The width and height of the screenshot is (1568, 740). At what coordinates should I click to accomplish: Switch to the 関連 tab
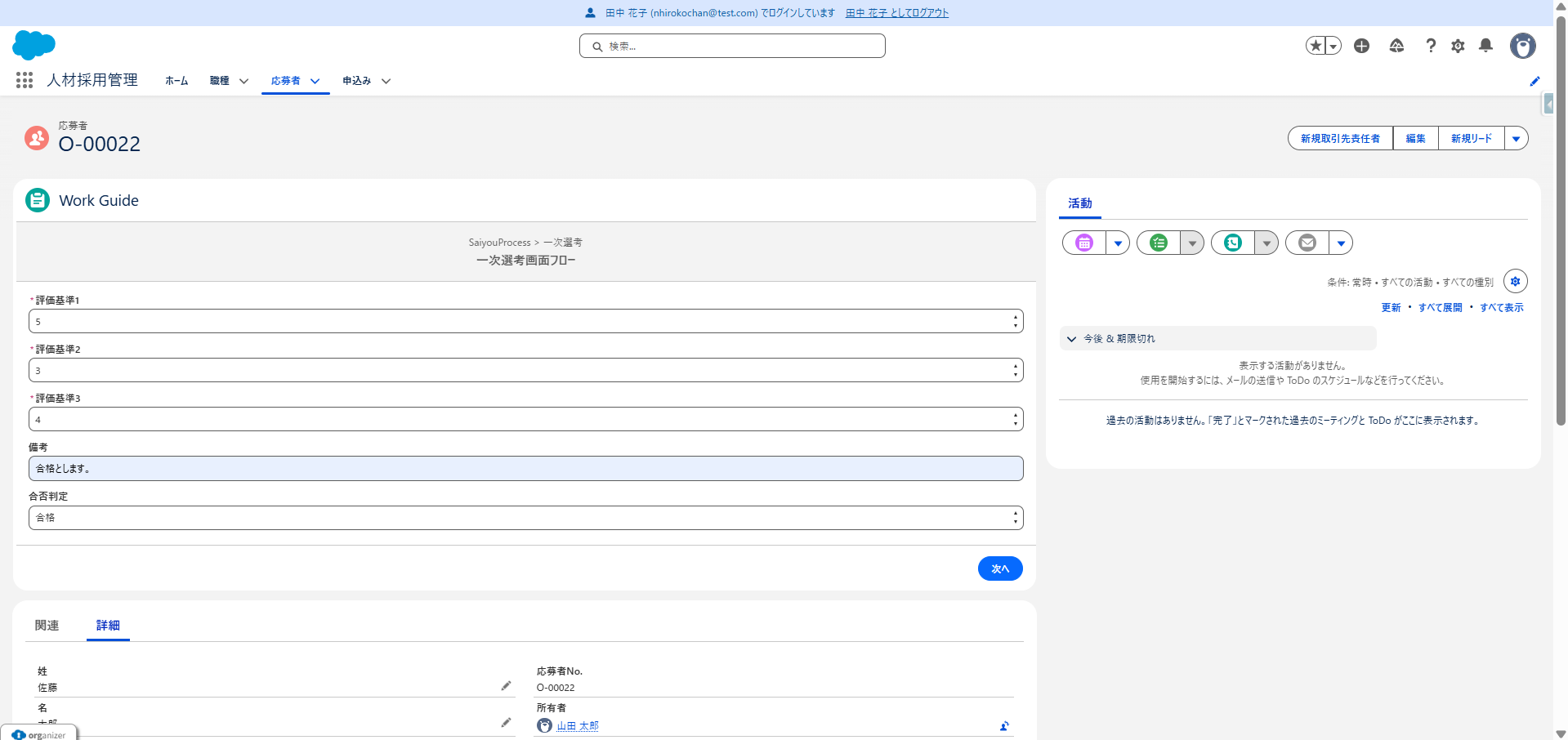(47, 626)
